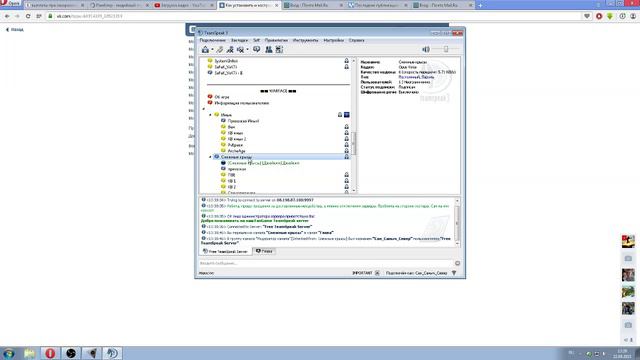
Task: Switch to Free TeamSpeak Server chat tab
Action: pos(225,251)
